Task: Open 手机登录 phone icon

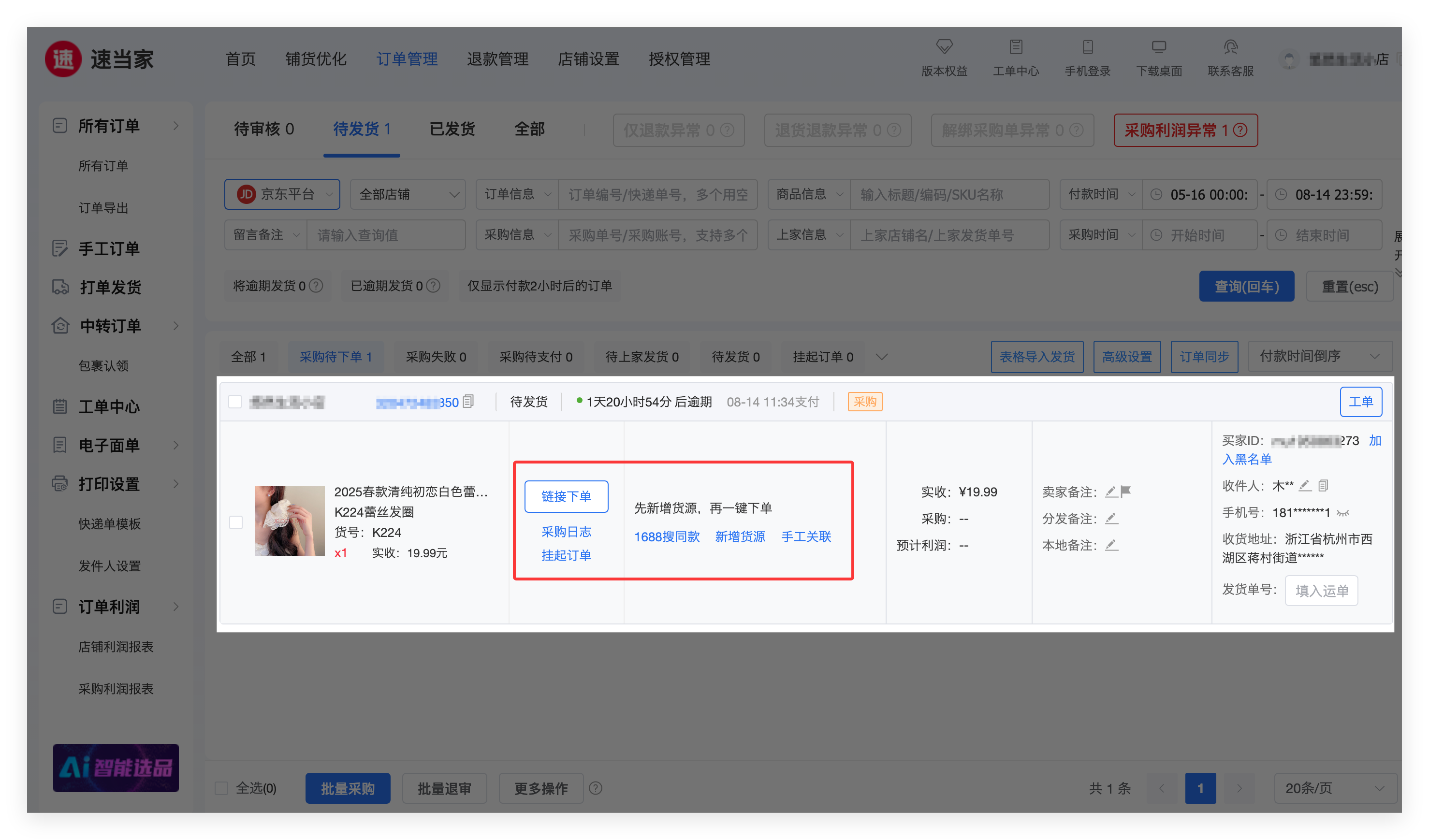Action: (x=1087, y=46)
